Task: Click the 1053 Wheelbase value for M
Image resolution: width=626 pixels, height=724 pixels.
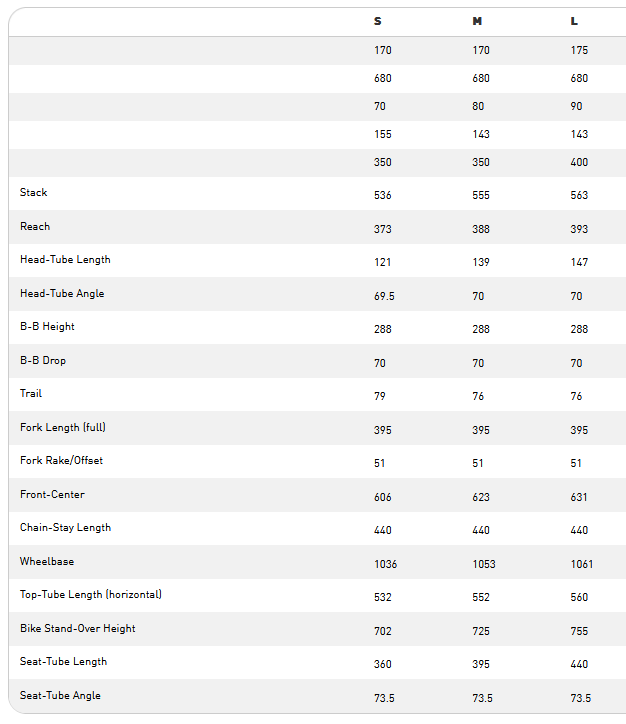Action: click(484, 564)
